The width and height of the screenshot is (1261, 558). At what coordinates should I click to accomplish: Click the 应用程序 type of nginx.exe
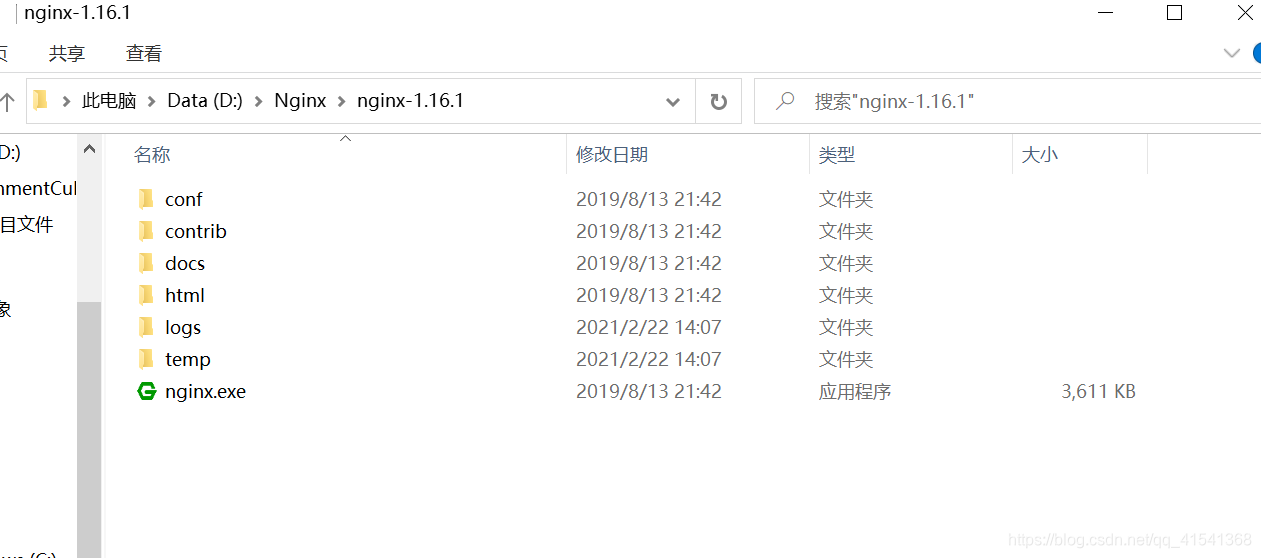855,391
